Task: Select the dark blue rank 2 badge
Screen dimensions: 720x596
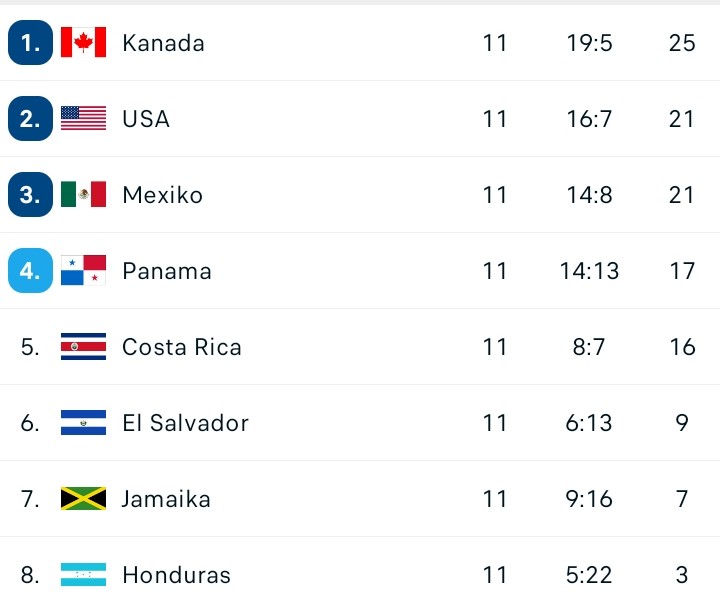Action: (30, 118)
